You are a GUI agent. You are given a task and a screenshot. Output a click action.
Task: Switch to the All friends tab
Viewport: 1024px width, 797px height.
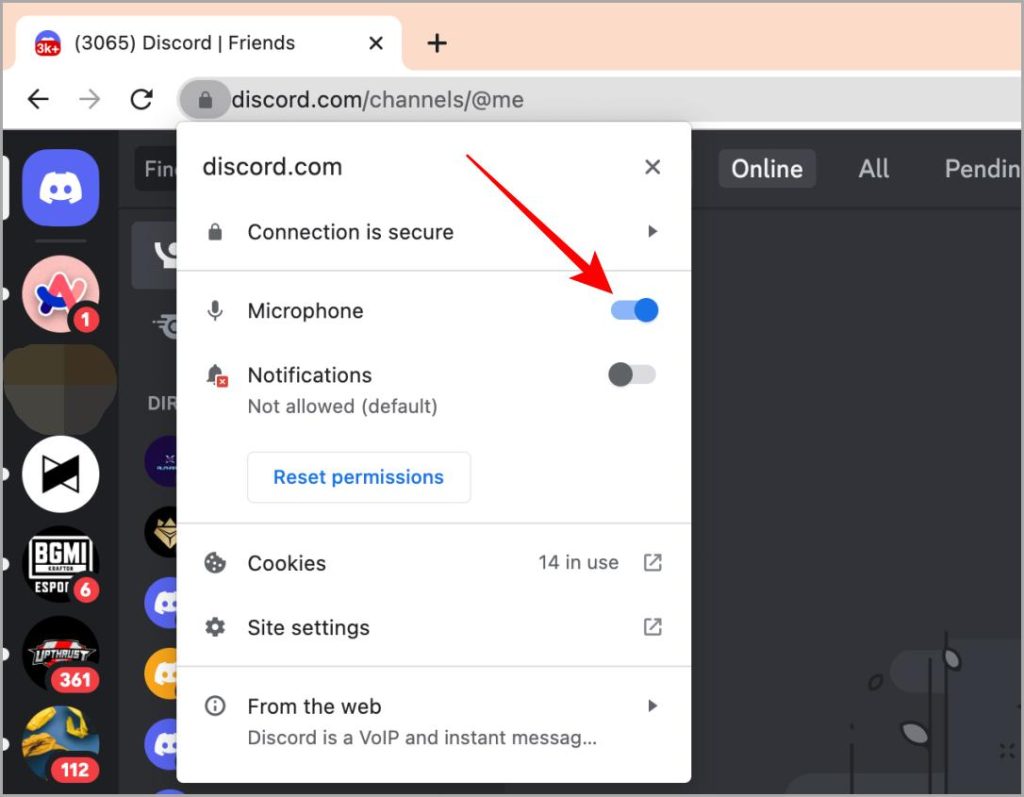pos(873,169)
